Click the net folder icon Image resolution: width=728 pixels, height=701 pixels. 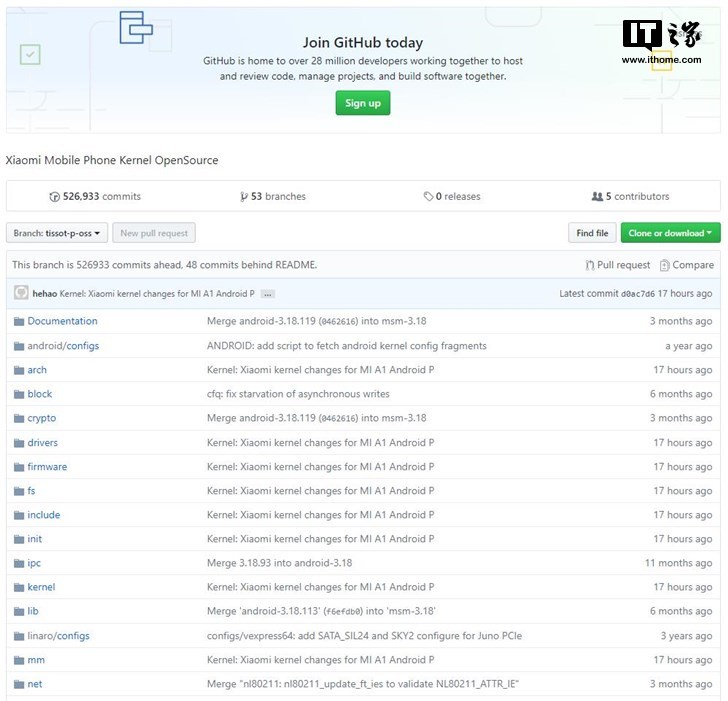click(19, 685)
